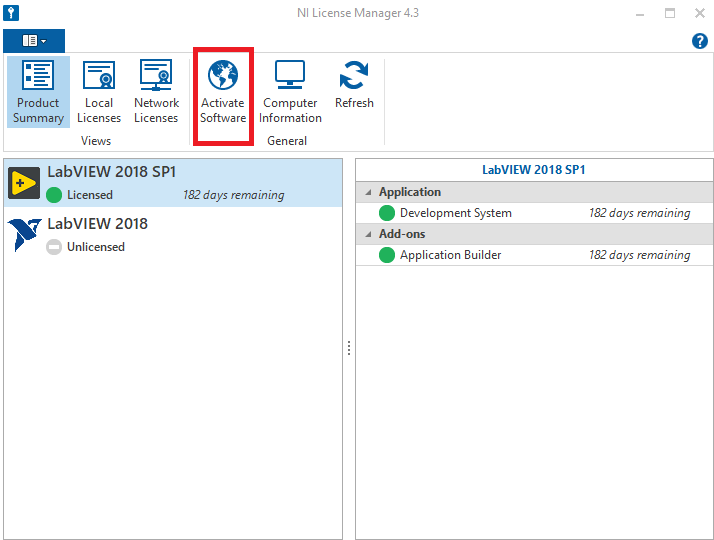Close the NI License Manager window
This screenshot has height=540, width=714.
tap(700, 13)
